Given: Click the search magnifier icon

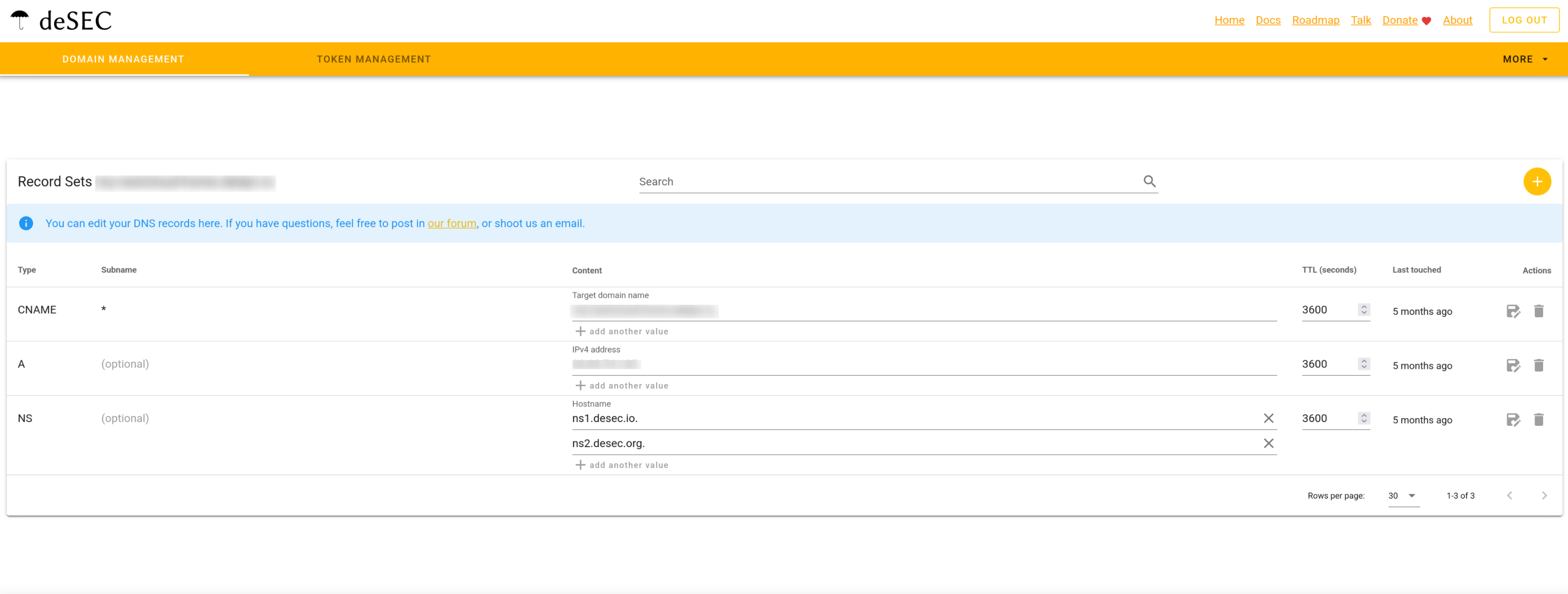Looking at the screenshot, I should 1148,181.
